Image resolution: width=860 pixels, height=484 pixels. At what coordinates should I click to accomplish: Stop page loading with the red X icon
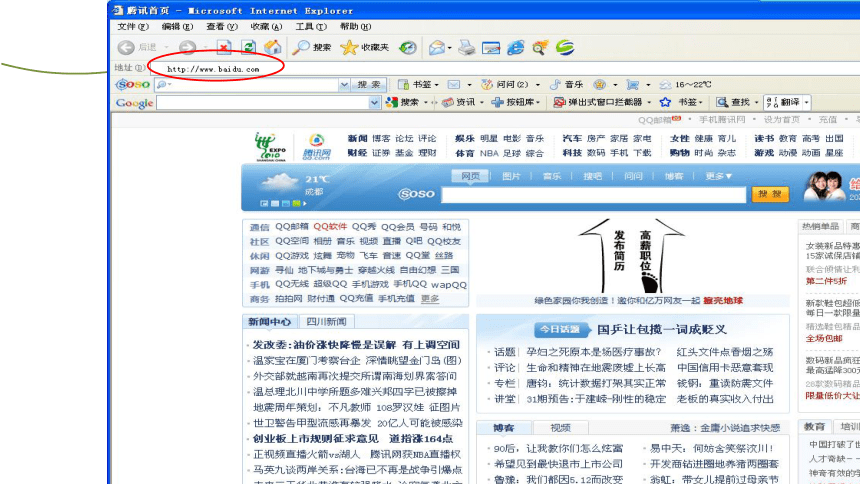(x=224, y=48)
